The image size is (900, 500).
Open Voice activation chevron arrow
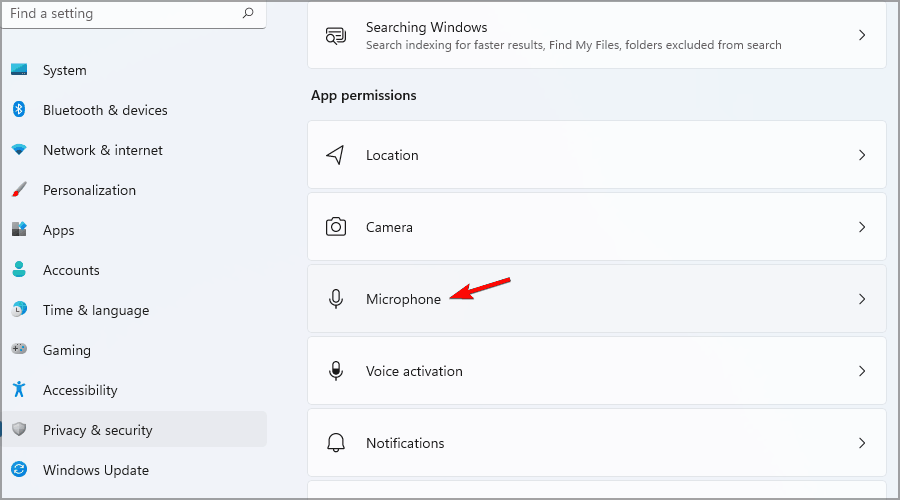[862, 371]
